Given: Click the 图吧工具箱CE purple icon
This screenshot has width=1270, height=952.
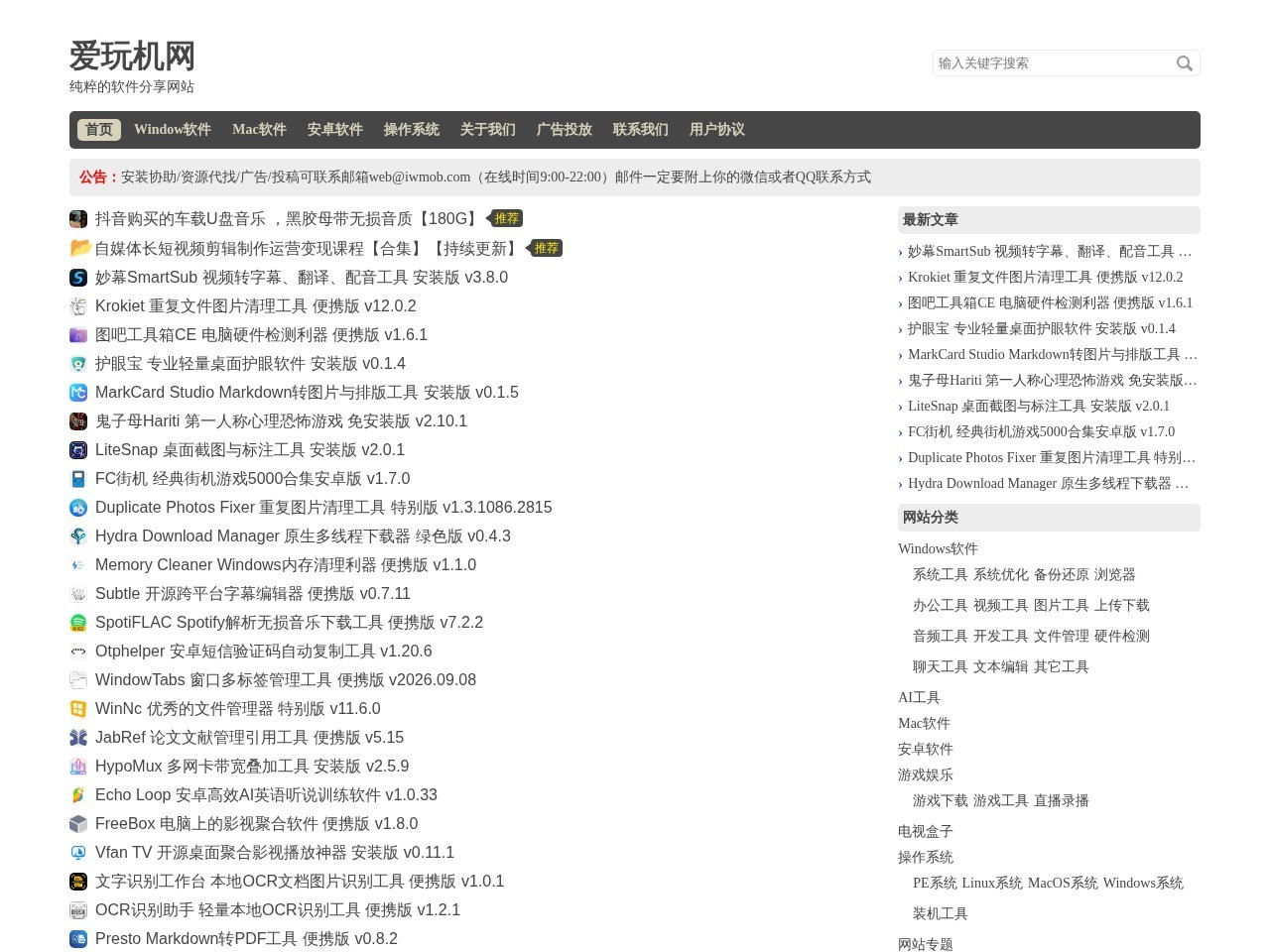Looking at the screenshot, I should (78, 335).
